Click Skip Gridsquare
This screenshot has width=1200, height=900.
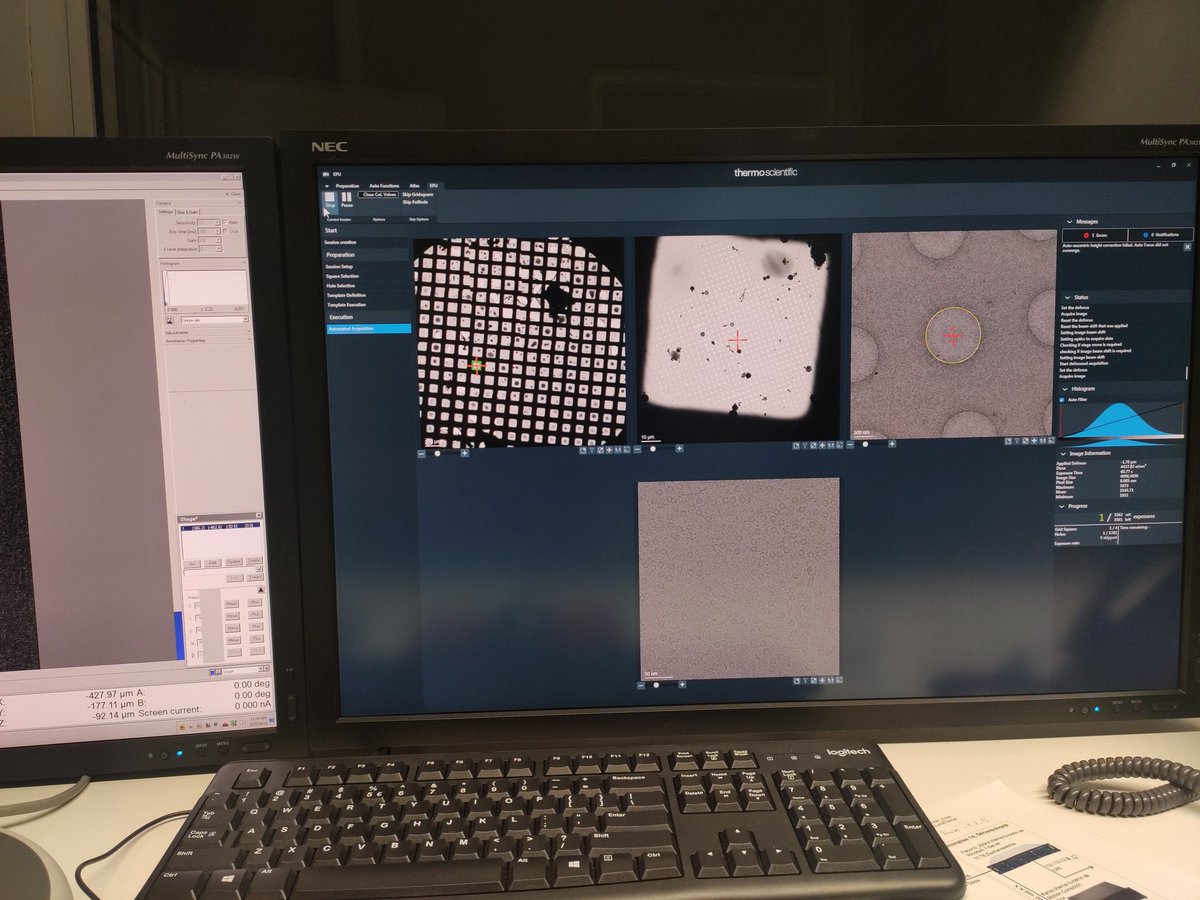[x=418, y=194]
